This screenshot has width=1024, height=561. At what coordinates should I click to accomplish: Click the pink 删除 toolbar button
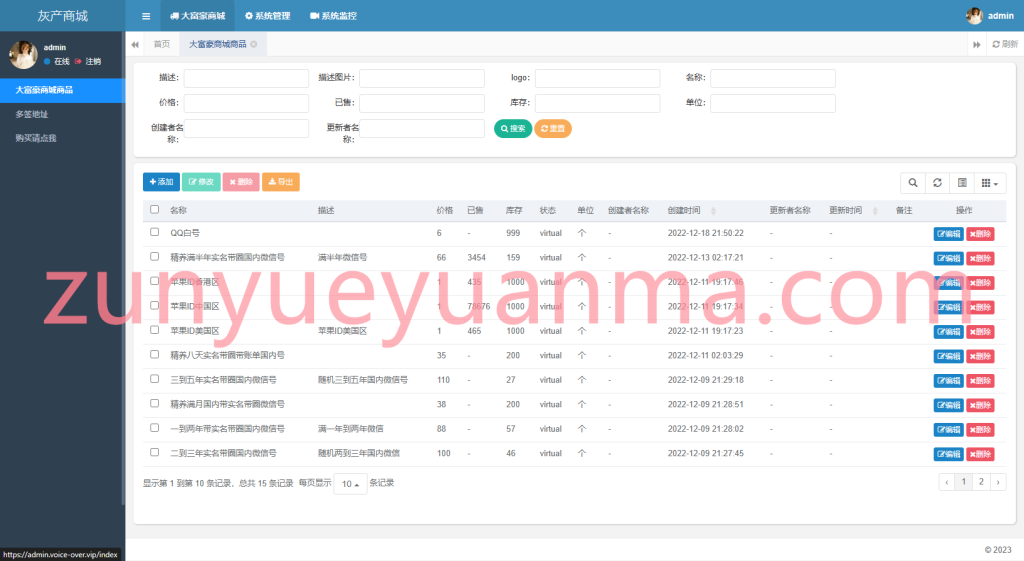(241, 182)
